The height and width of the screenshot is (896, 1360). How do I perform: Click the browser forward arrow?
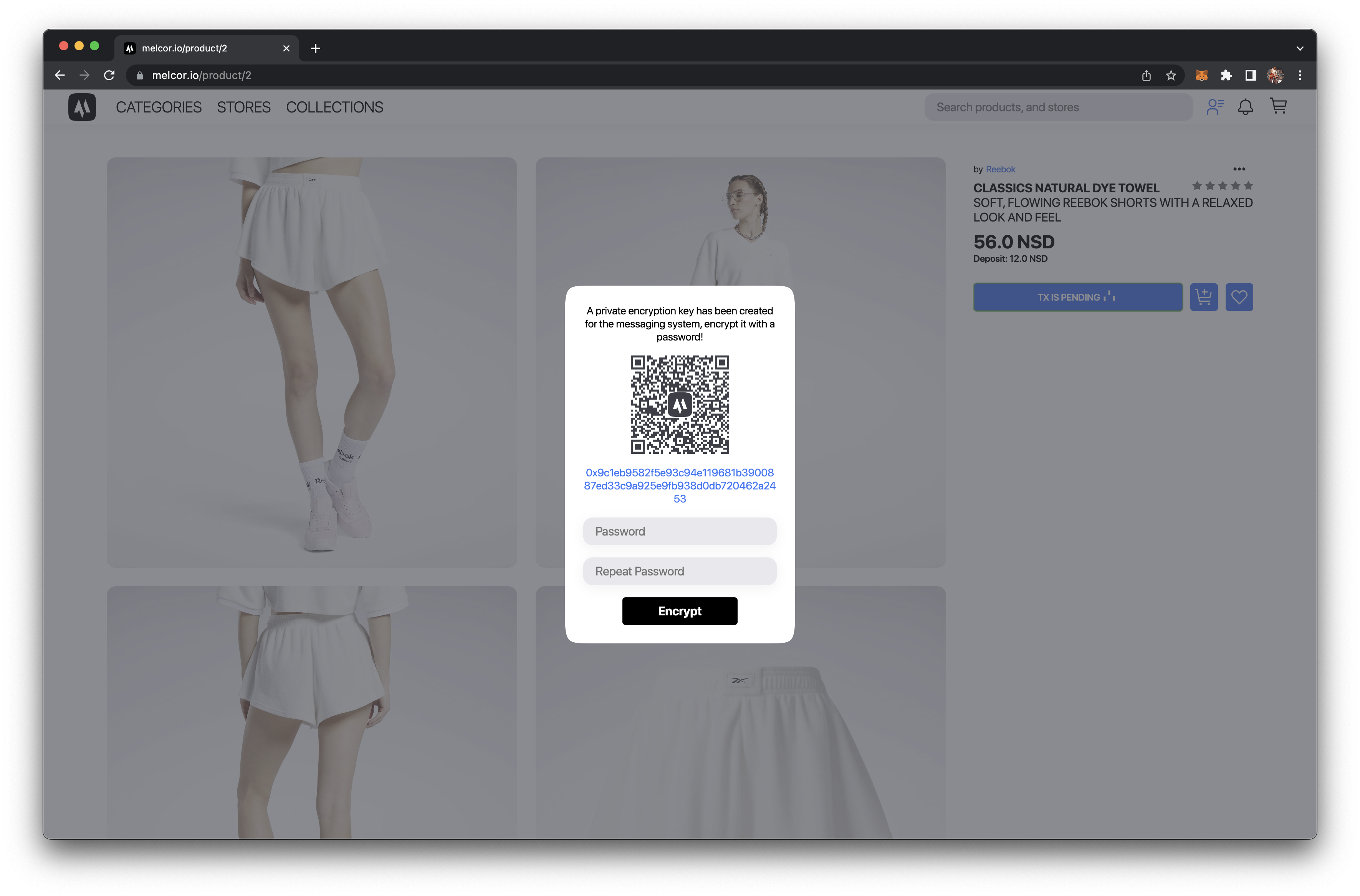tap(84, 75)
